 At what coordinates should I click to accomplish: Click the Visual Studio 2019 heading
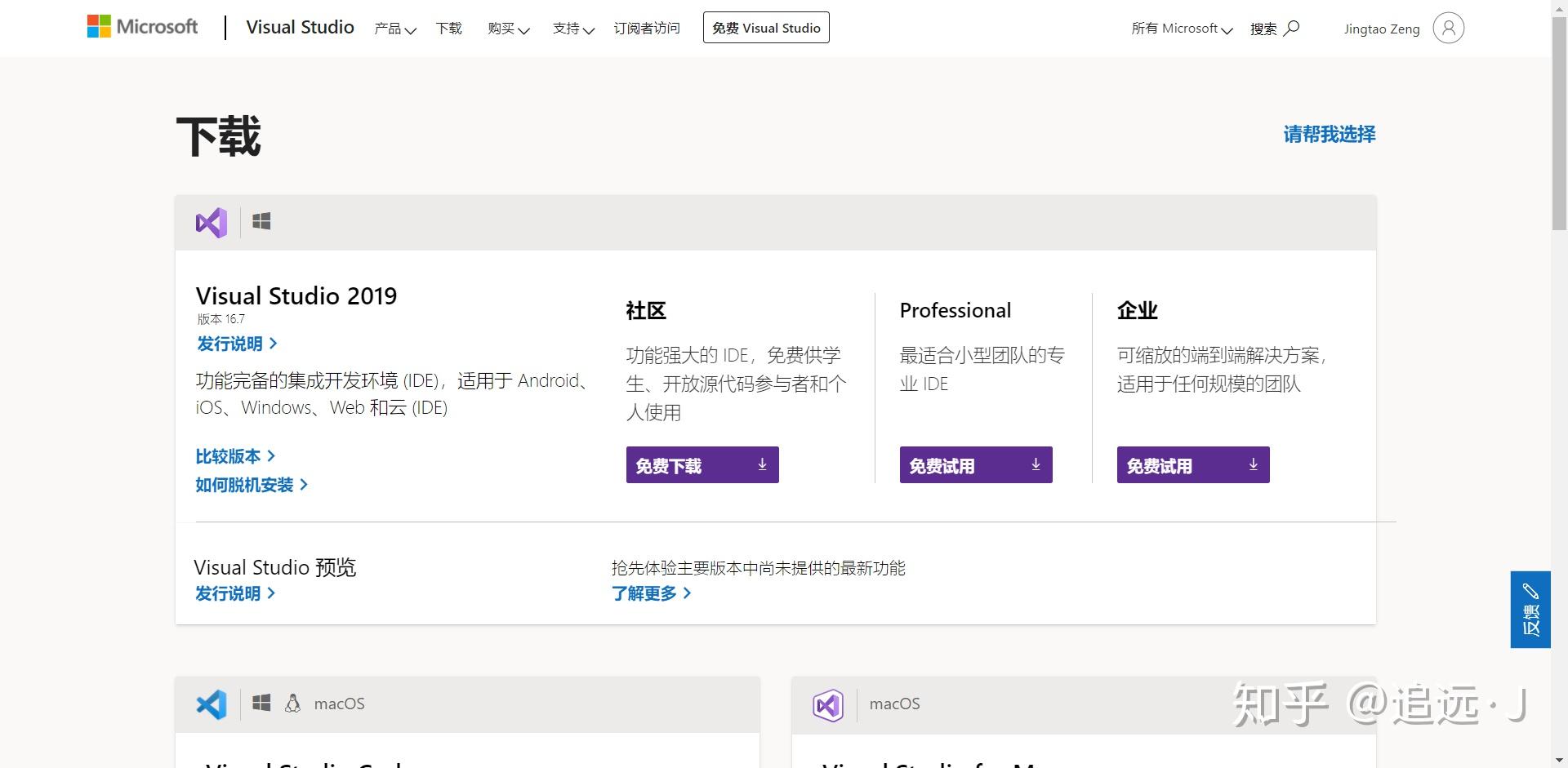[x=296, y=295]
